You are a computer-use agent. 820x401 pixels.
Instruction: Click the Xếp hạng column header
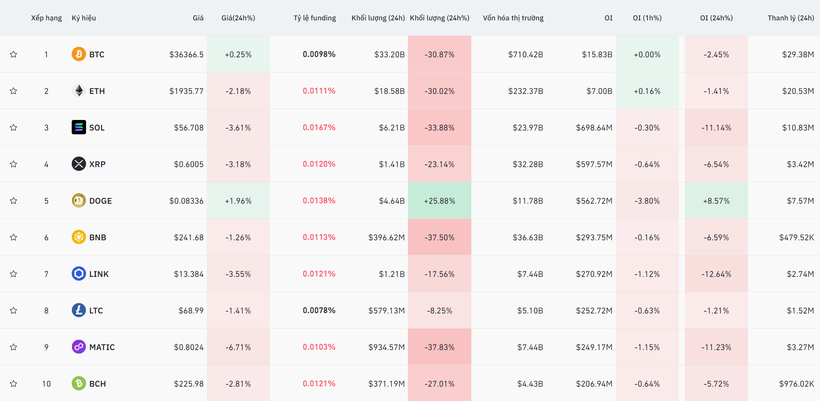(x=46, y=18)
